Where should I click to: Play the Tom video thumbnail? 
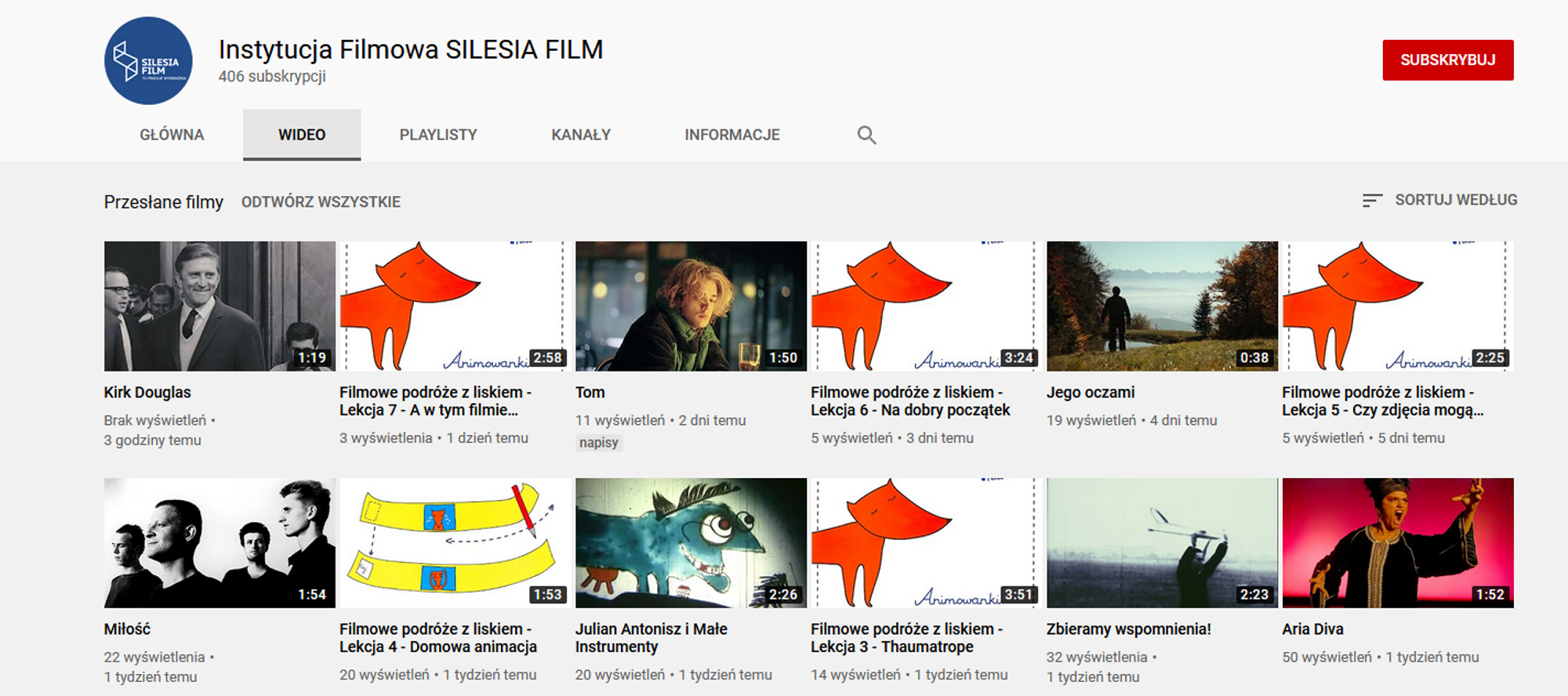click(691, 306)
